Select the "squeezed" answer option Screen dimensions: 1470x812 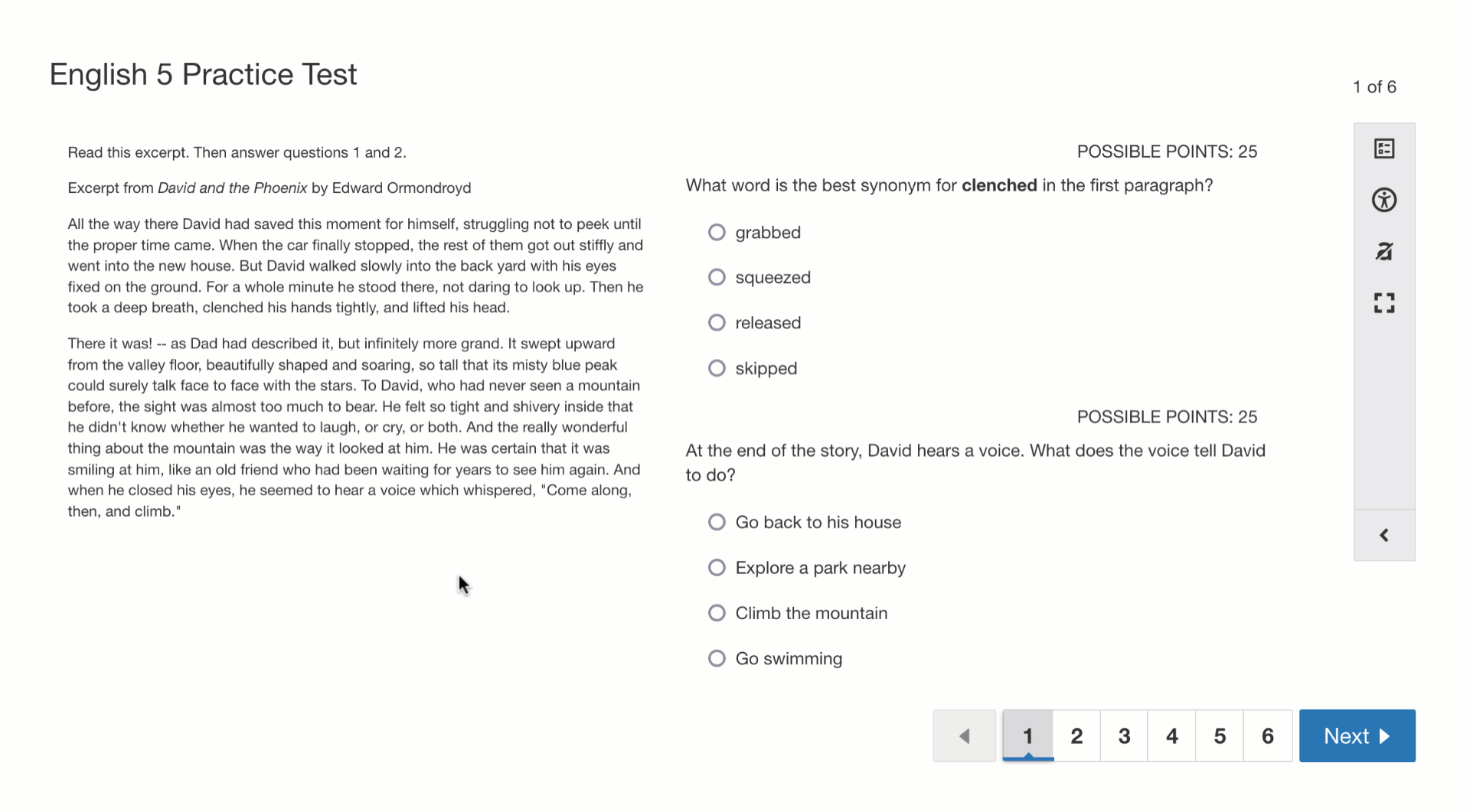[x=717, y=277]
